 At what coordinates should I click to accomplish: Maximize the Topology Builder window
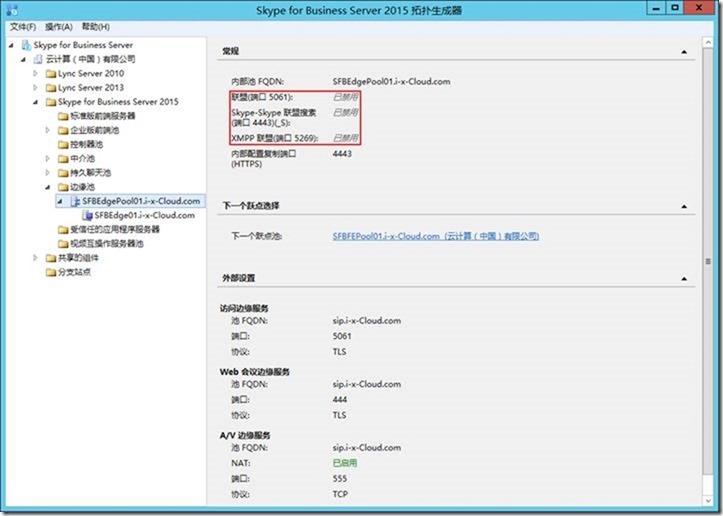pyautogui.click(x=675, y=8)
